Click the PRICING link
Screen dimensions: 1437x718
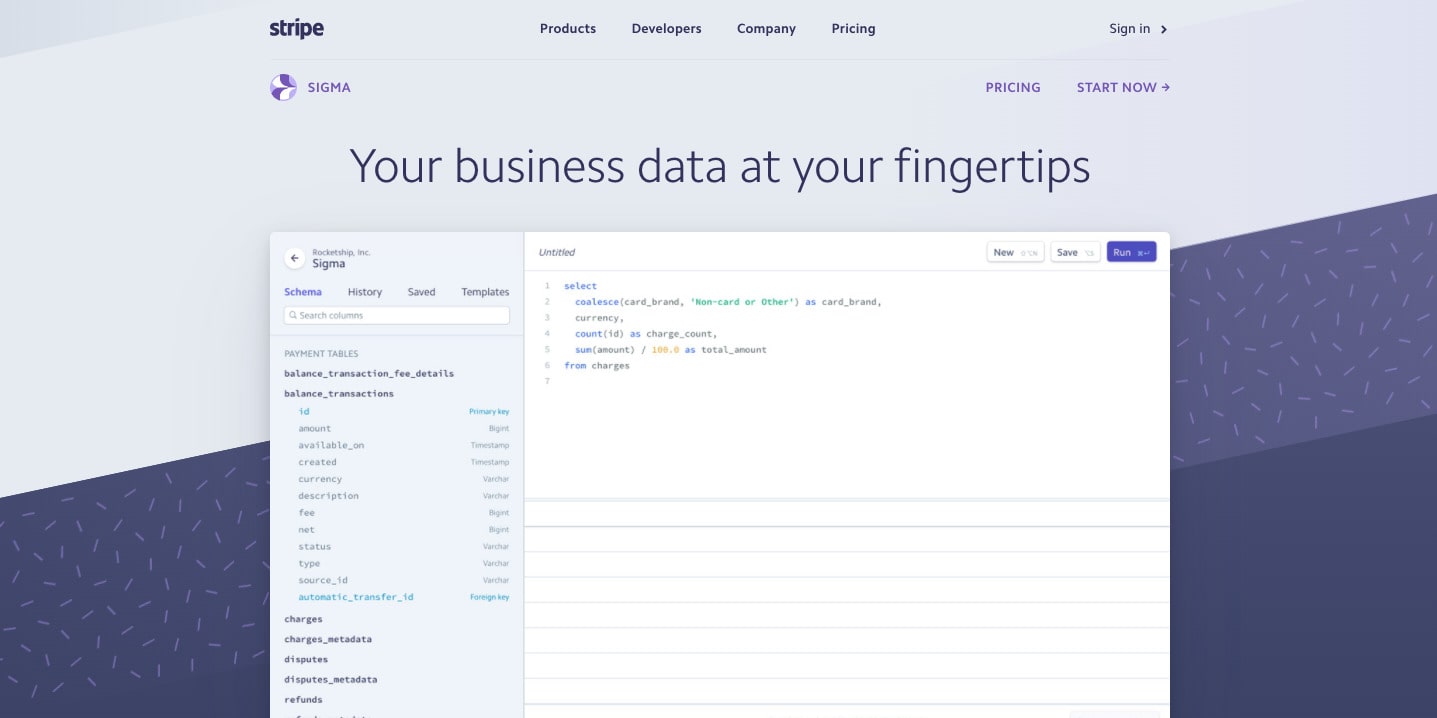click(1013, 87)
